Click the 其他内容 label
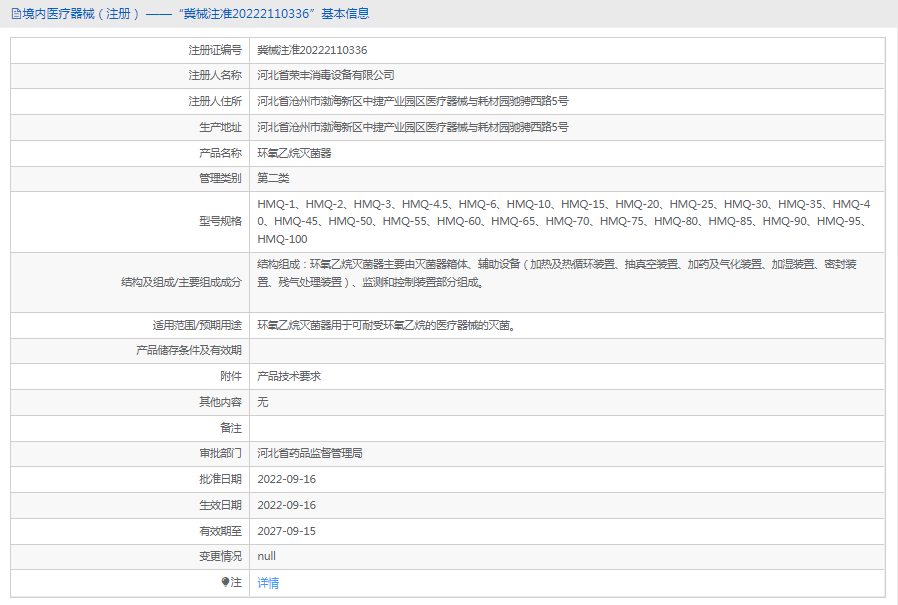The height and width of the screenshot is (605, 898). tap(220, 402)
